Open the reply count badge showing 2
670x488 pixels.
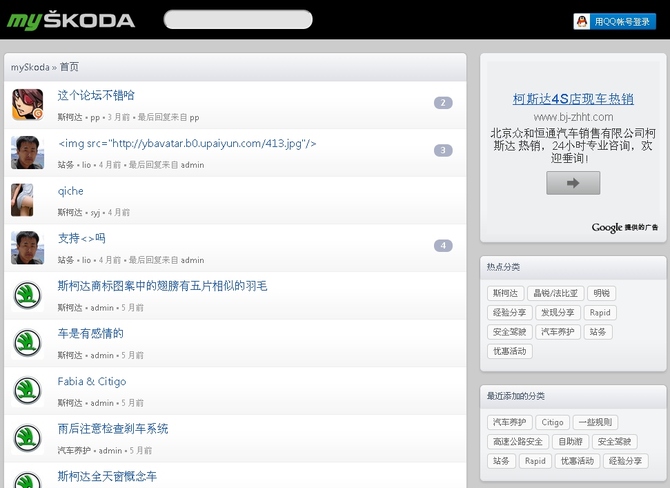coord(443,103)
